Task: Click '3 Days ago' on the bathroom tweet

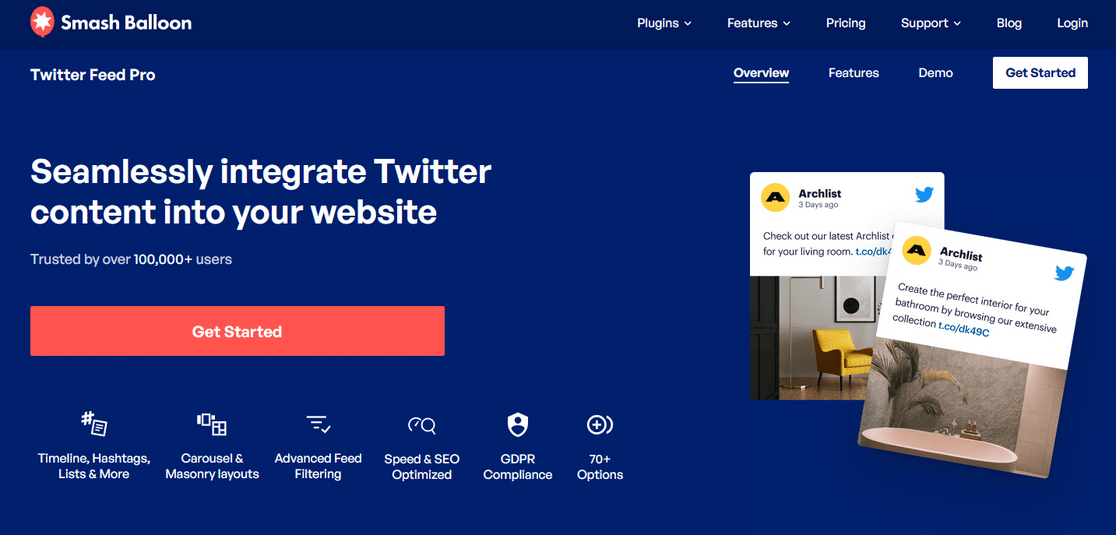Action: [x=957, y=265]
